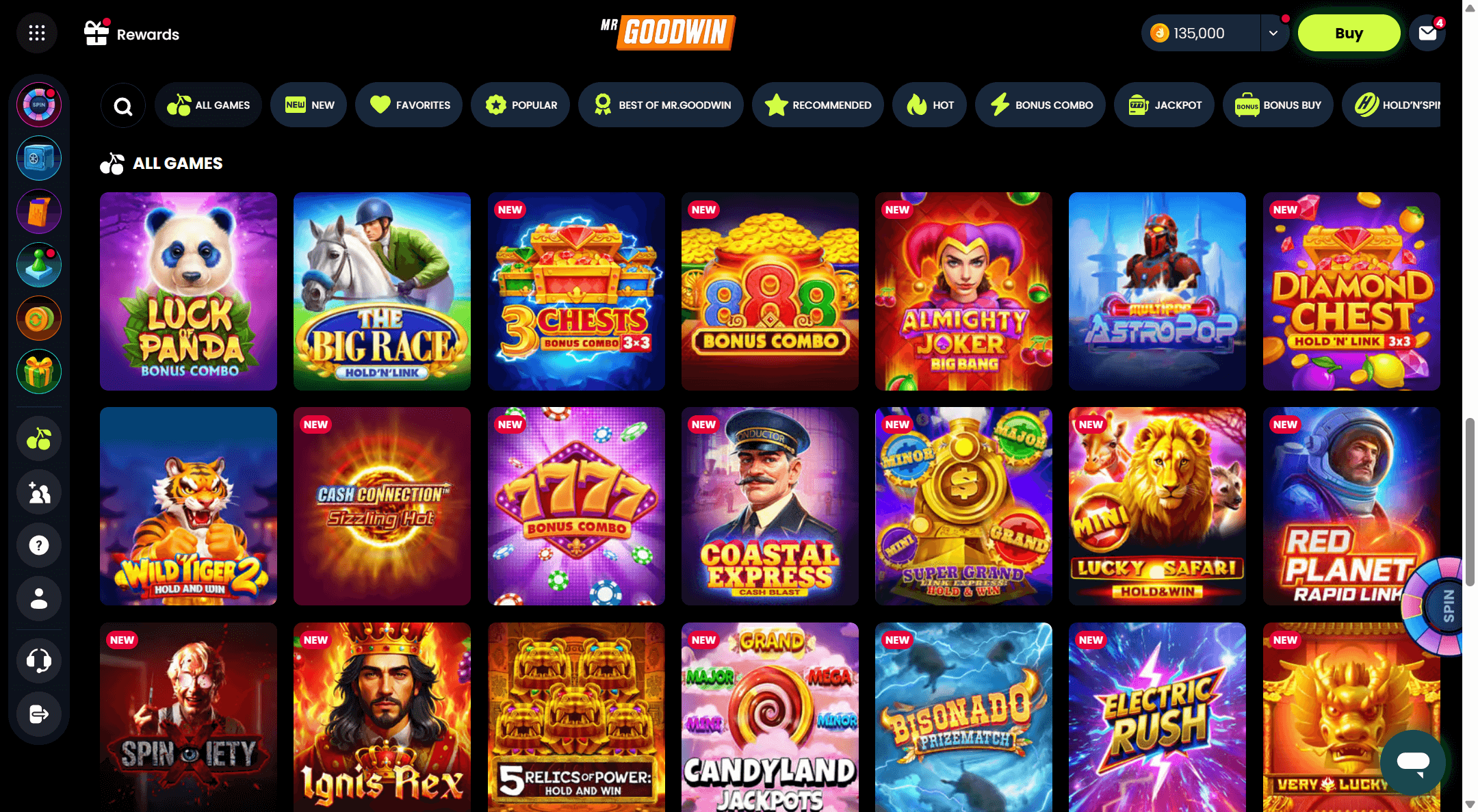Open the gift box sidebar icon
Image resolution: width=1478 pixels, height=812 pixels.
click(x=39, y=371)
